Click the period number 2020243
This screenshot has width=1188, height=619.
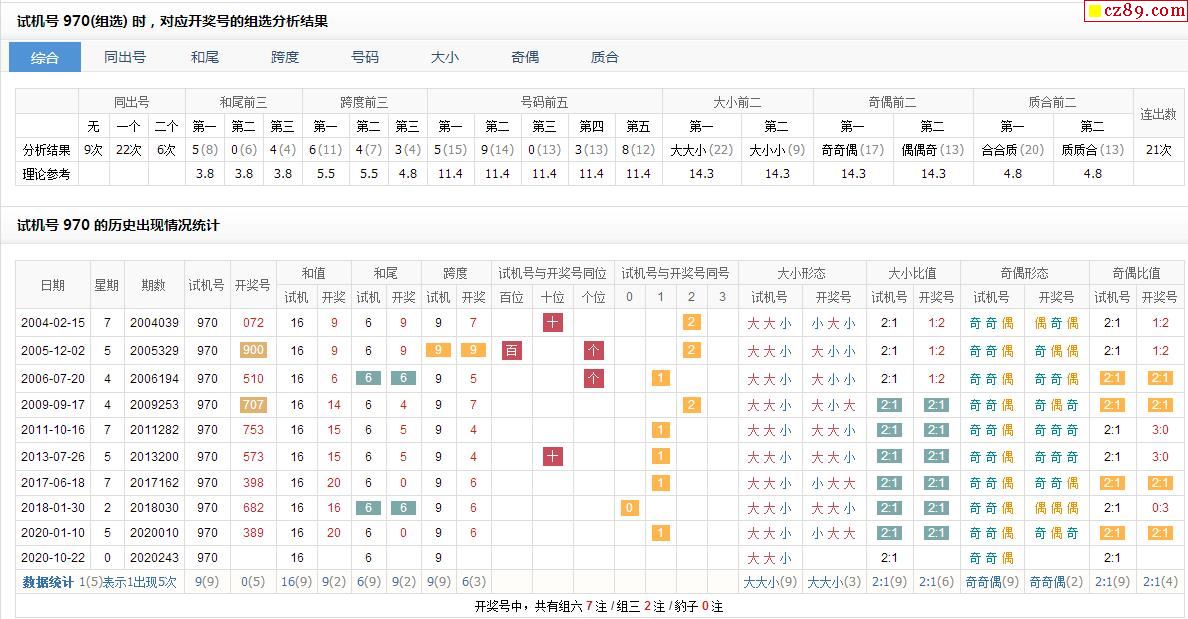pos(153,558)
